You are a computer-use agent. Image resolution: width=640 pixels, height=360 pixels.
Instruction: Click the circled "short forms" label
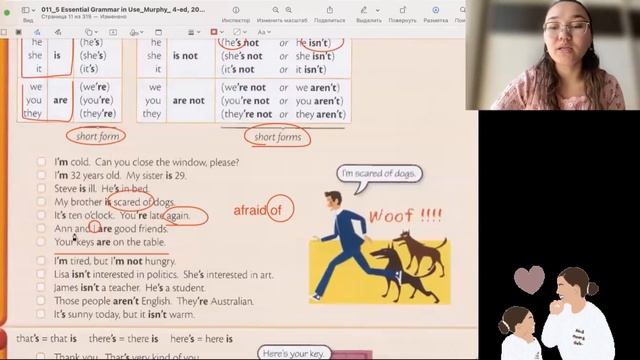tap(278, 137)
